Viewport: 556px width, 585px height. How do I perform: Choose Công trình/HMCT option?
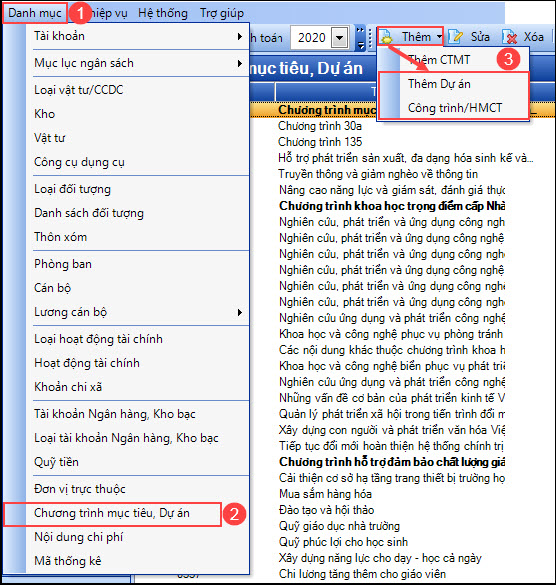(455, 108)
